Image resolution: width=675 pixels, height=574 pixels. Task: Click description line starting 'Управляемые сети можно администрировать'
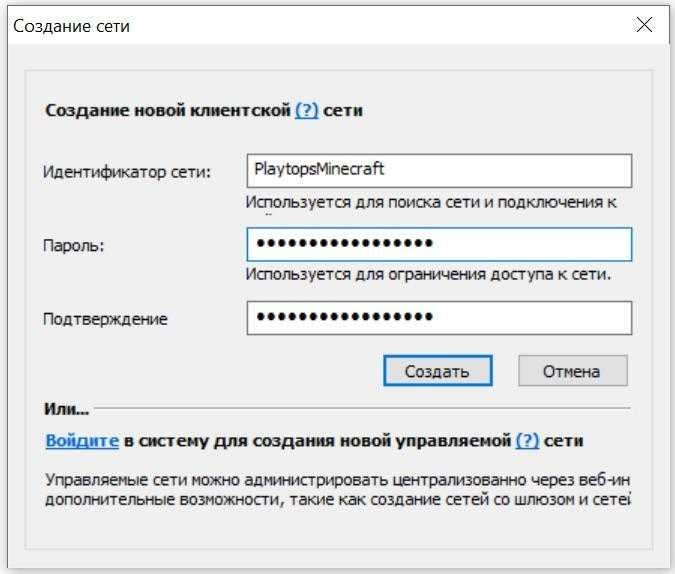click(338, 479)
